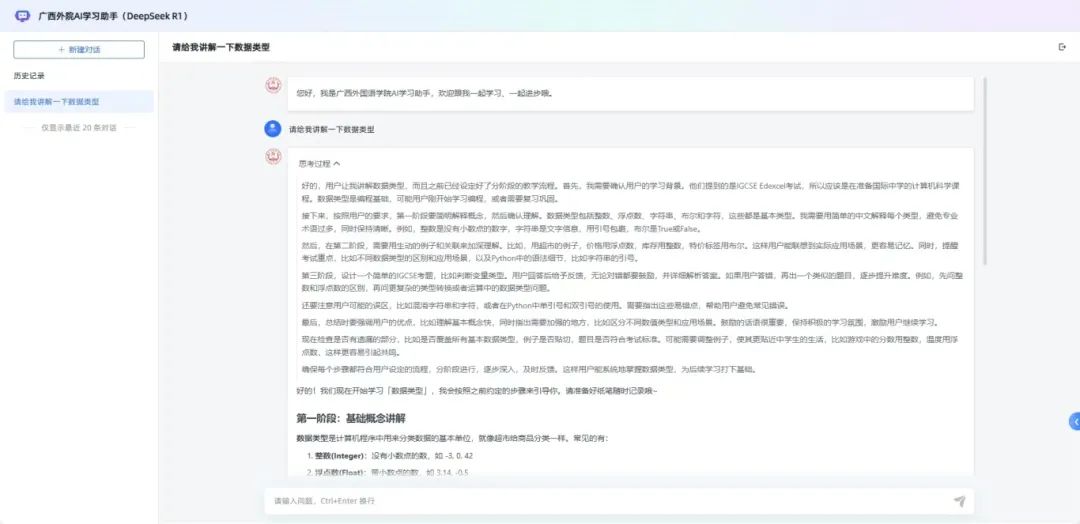
Task: Click the chat message scrollbar
Action: point(985,170)
